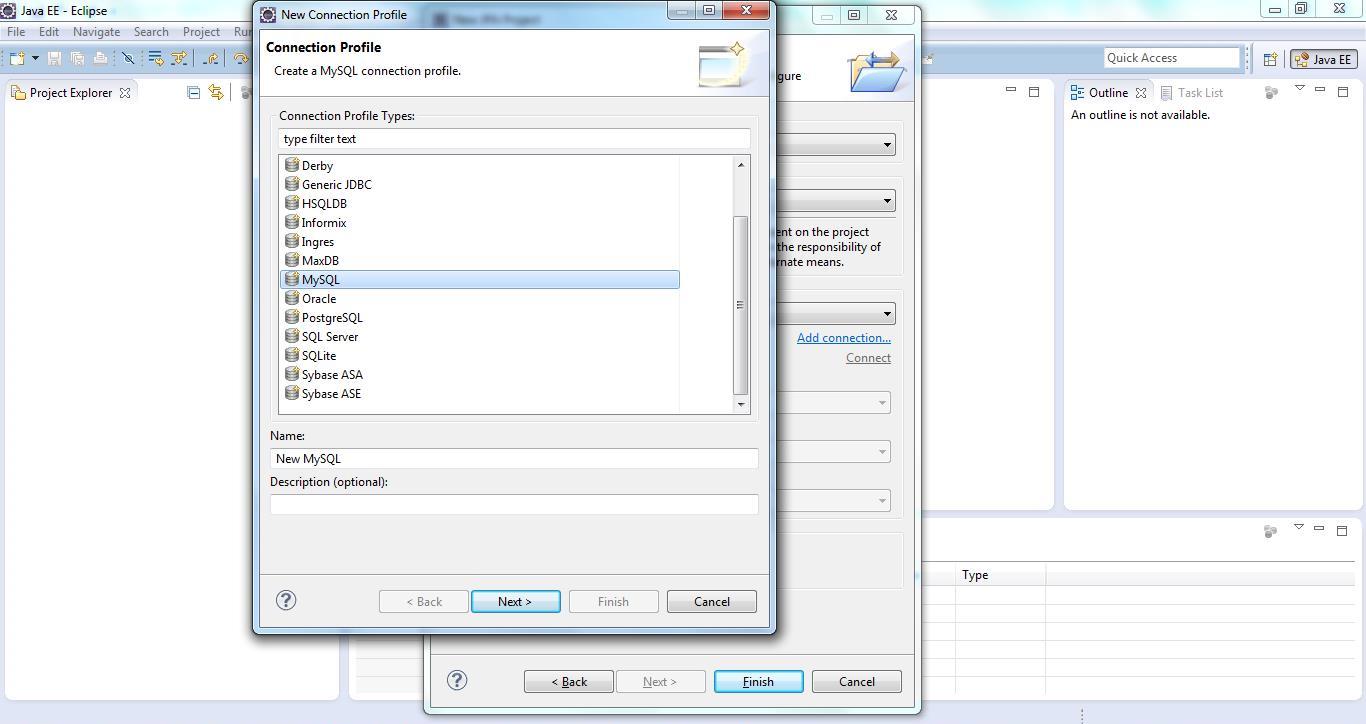Click the Print toolbar icon
Viewport: 1366px width, 724px height.
[x=100, y=58]
